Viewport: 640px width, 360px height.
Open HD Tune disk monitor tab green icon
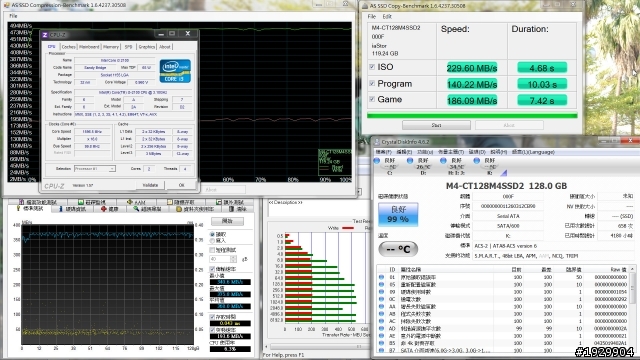81,202
